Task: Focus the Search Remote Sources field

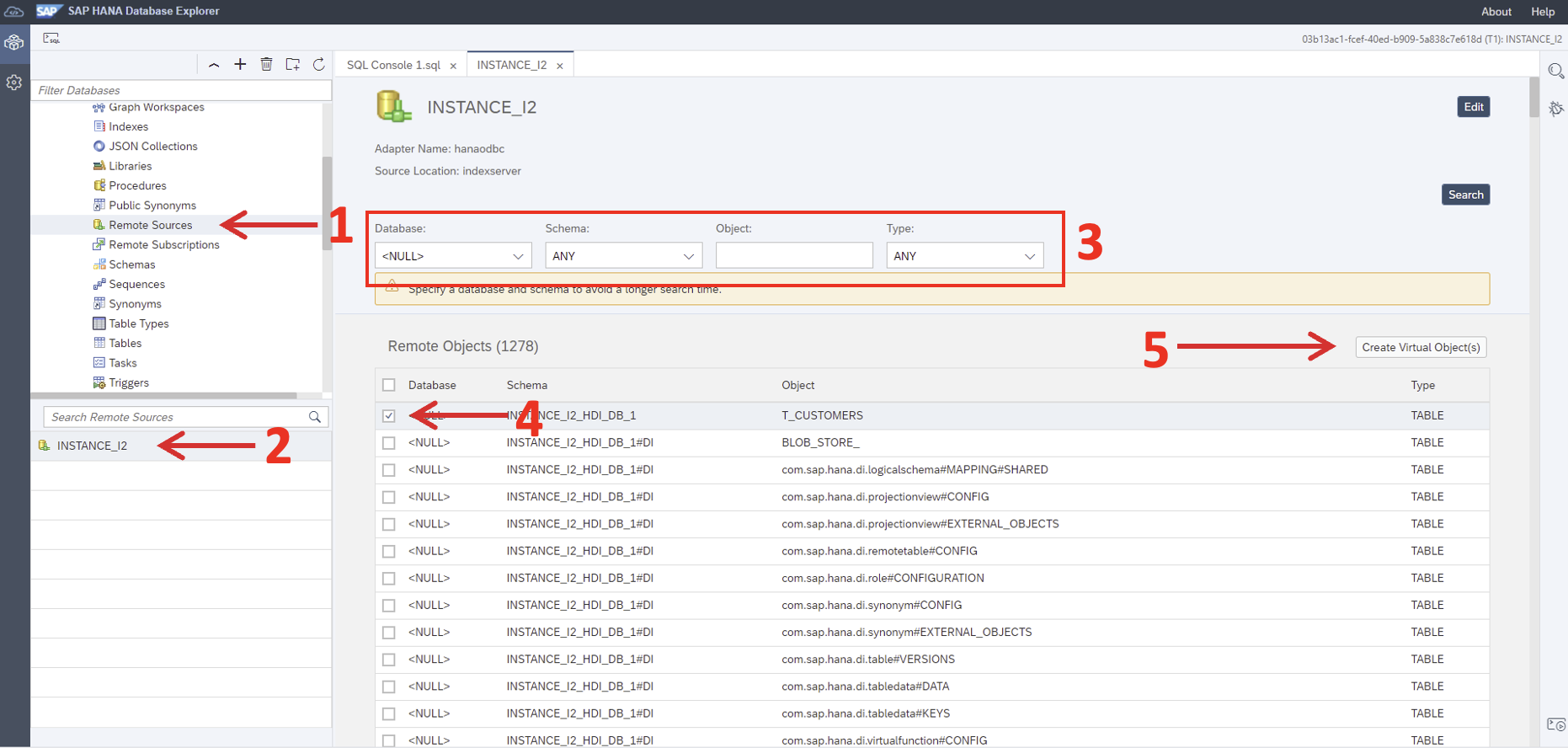Action: point(177,417)
